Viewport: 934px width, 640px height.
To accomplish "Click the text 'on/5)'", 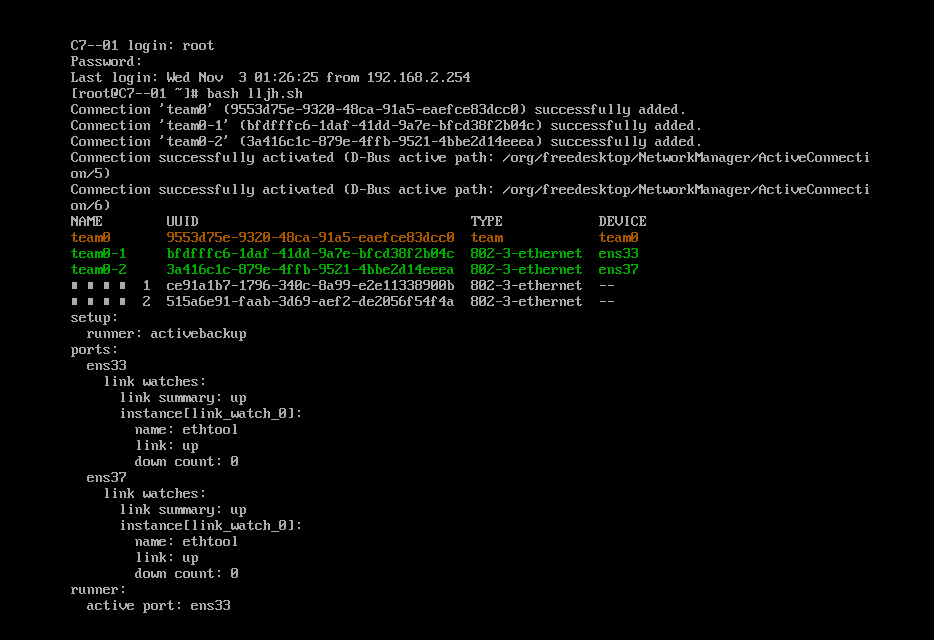I will [x=90, y=173].
